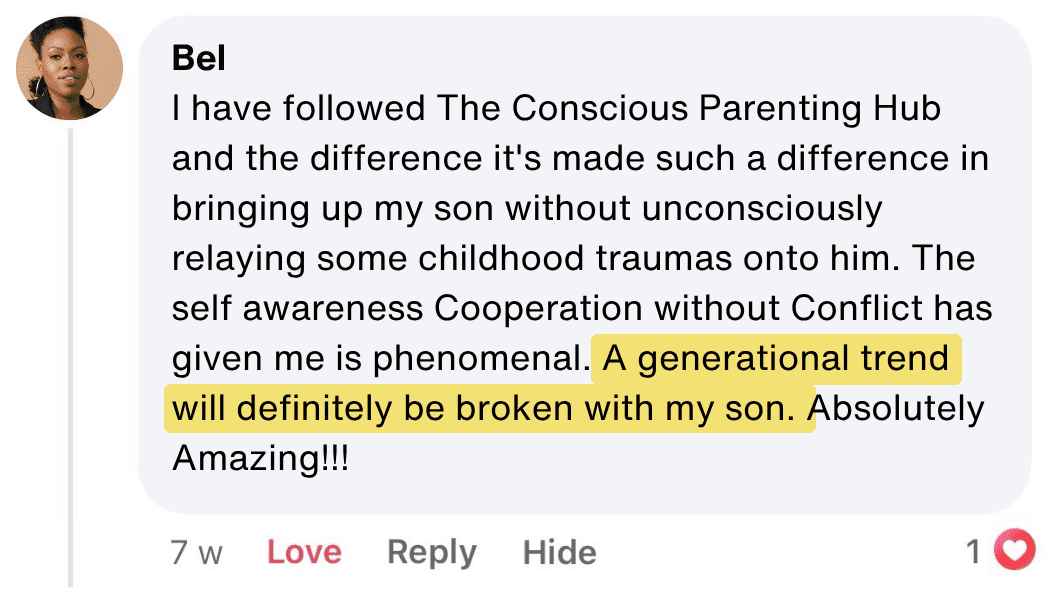This screenshot has width=1052, height=603.
Task: Click the vertical comment thread line
Action: click(x=70, y=358)
